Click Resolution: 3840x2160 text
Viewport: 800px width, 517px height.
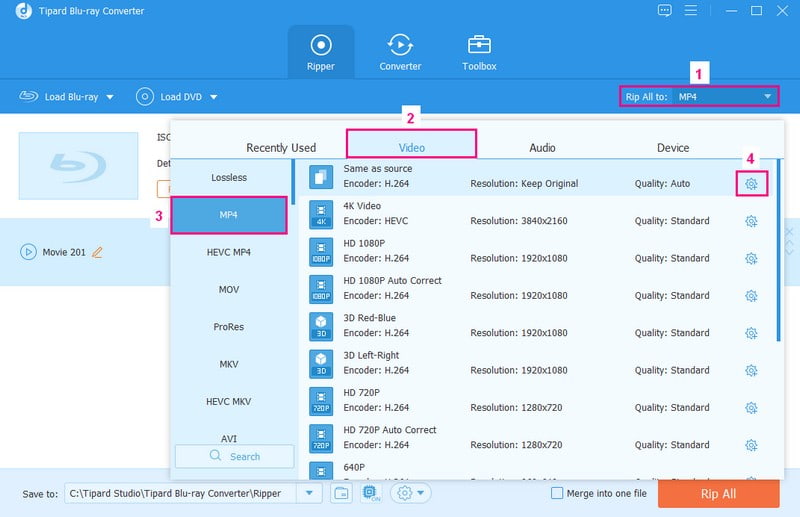[518, 221]
